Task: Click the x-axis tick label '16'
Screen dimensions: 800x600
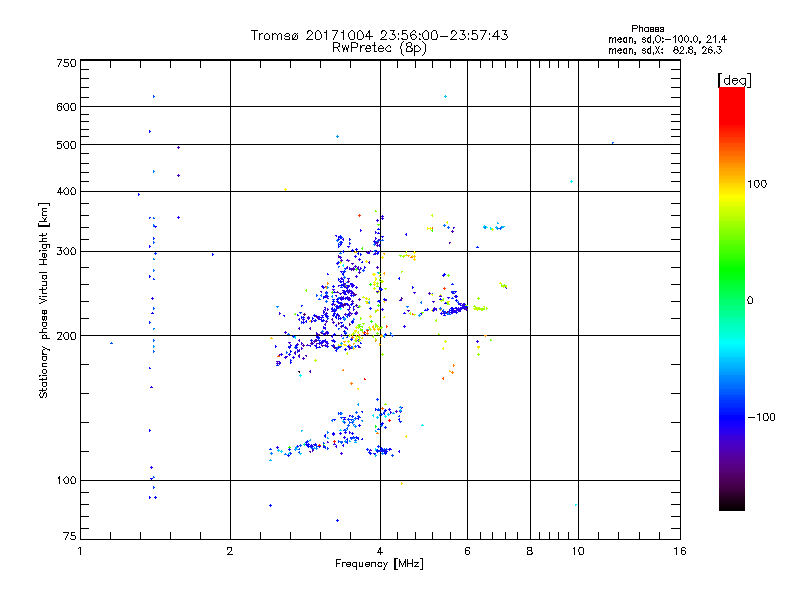Action: 680,551
